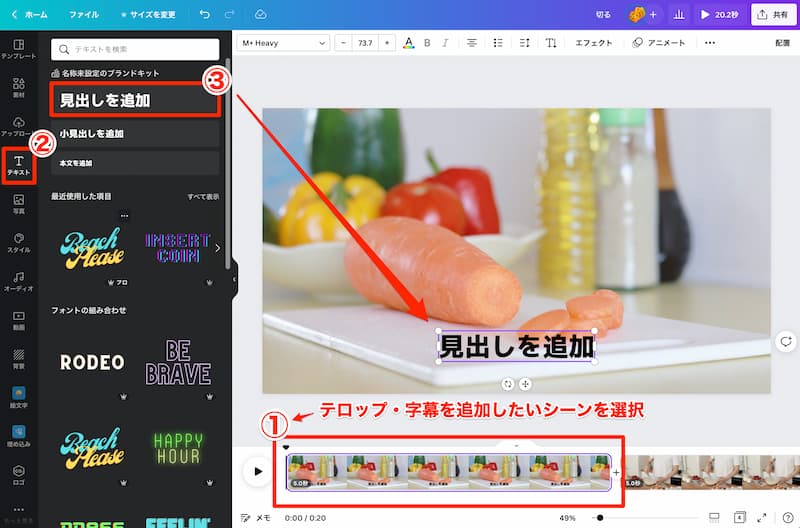Screen dimensions: 800x528
Task: Play the 20.2 second video preview
Action: [x=719, y=14]
